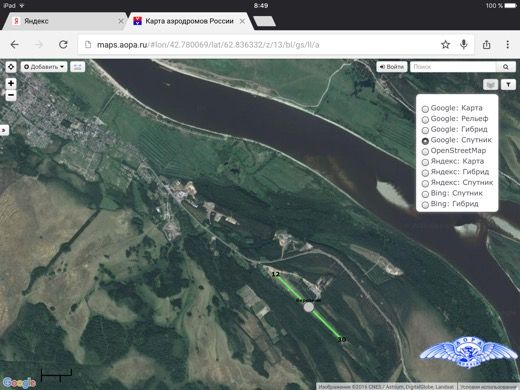Click the AOPA winged logo
Screen dimensions: 520x390
468,353
